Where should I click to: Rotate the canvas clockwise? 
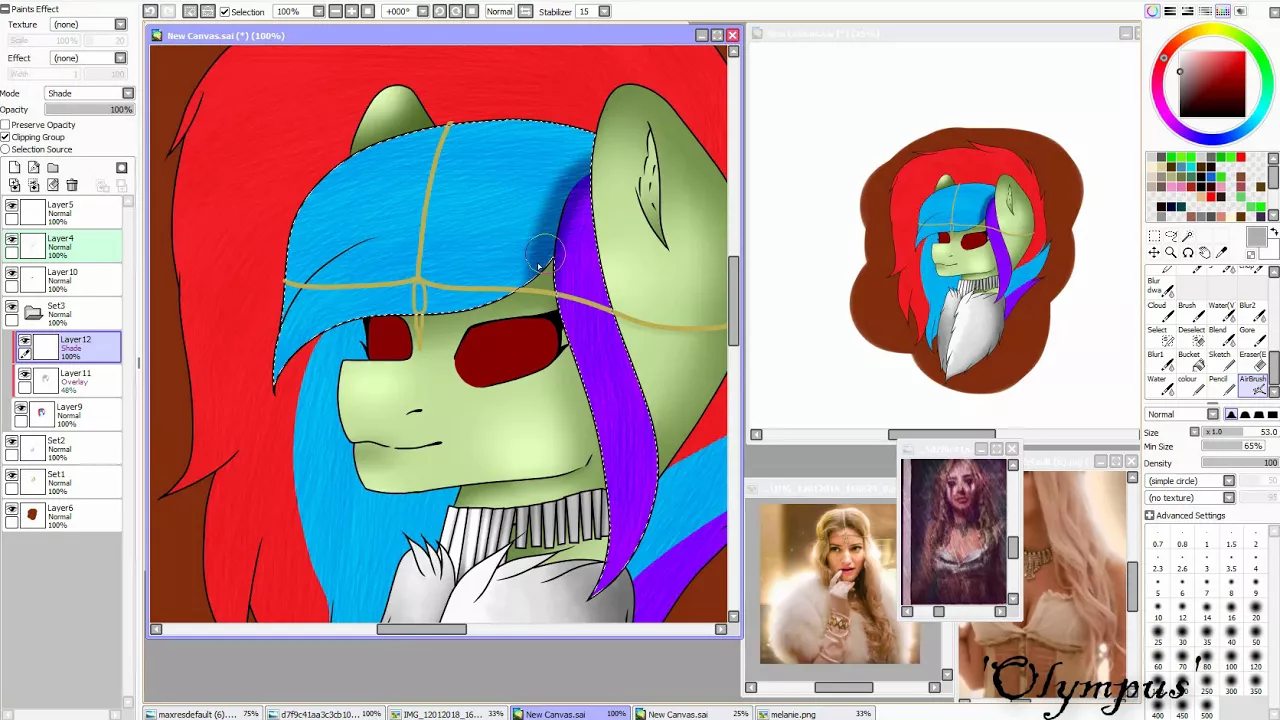point(456,11)
